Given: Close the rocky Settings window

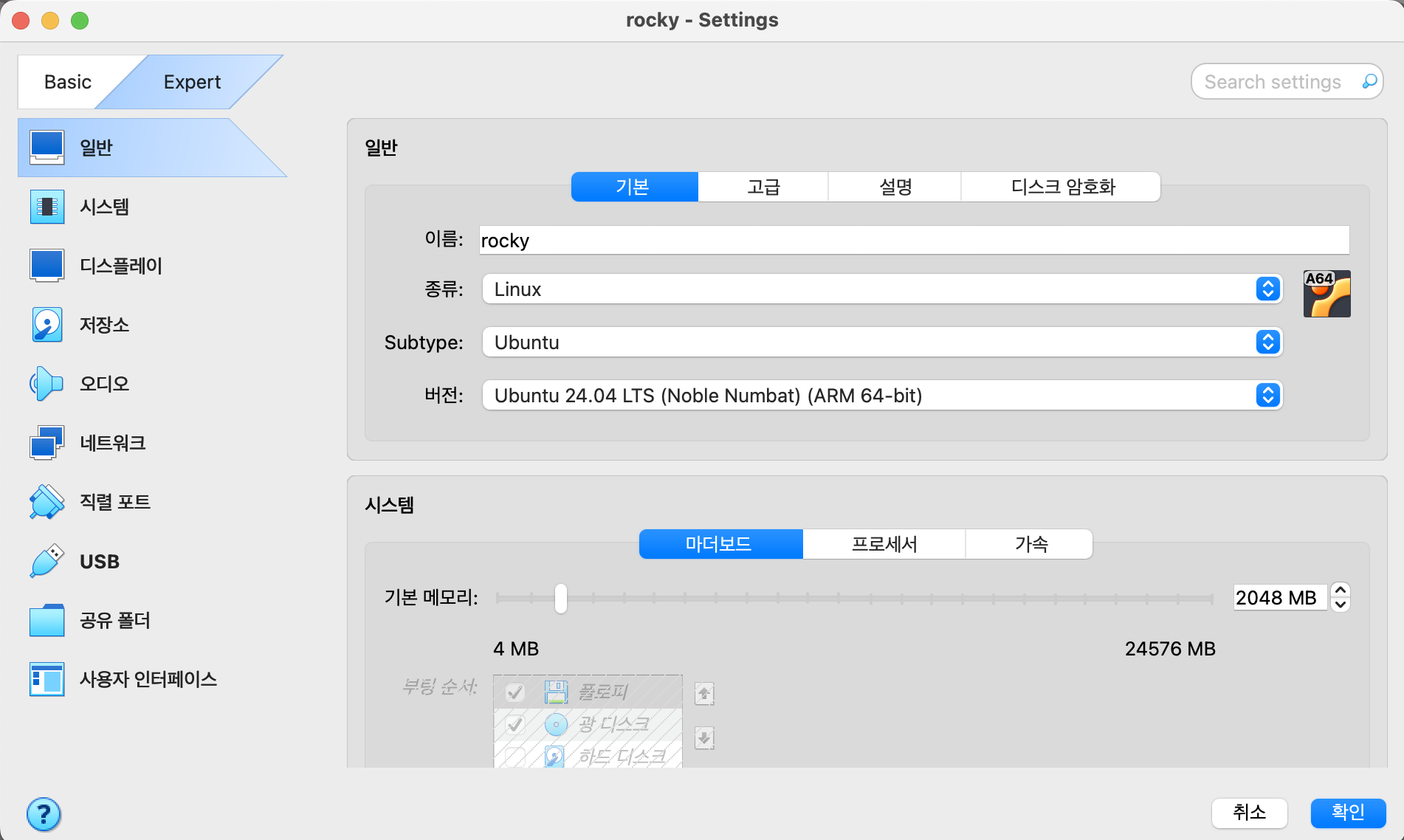Looking at the screenshot, I should point(21,21).
